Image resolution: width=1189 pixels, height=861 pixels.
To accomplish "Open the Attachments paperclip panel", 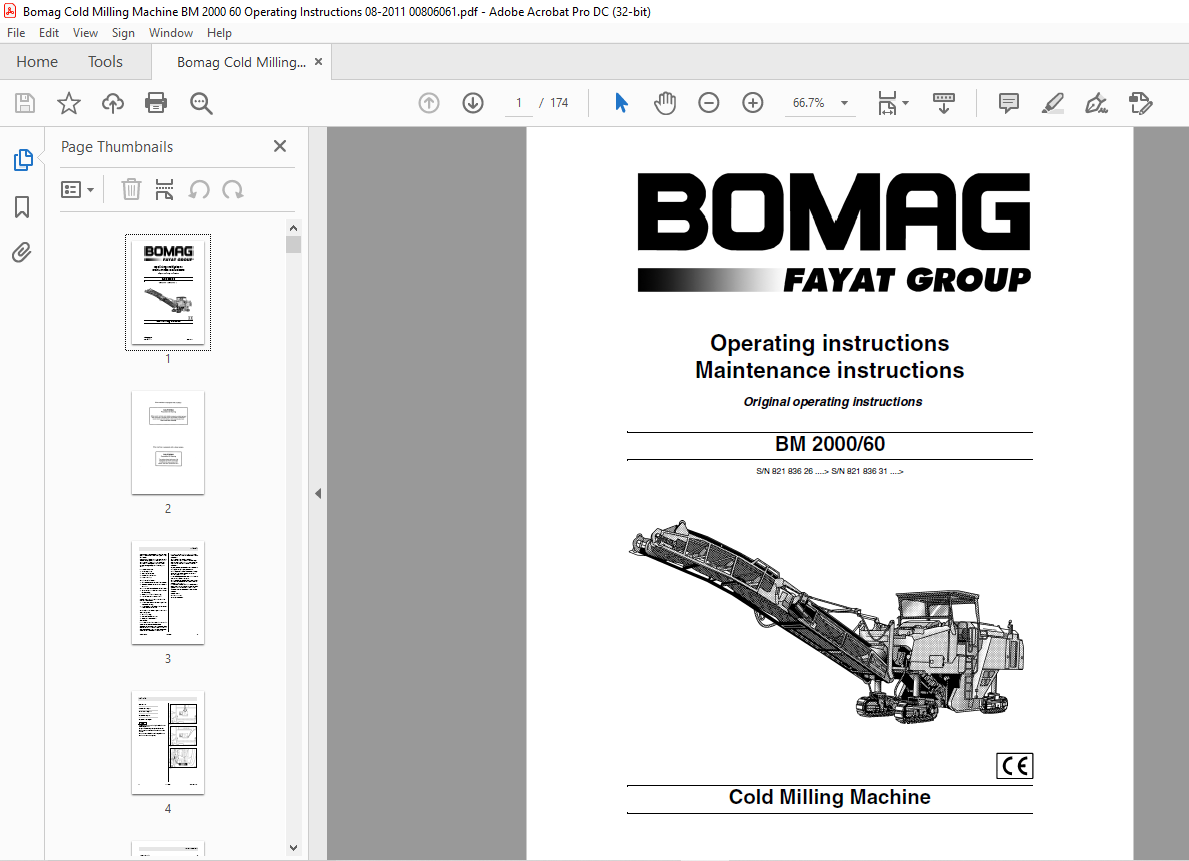I will pos(22,253).
